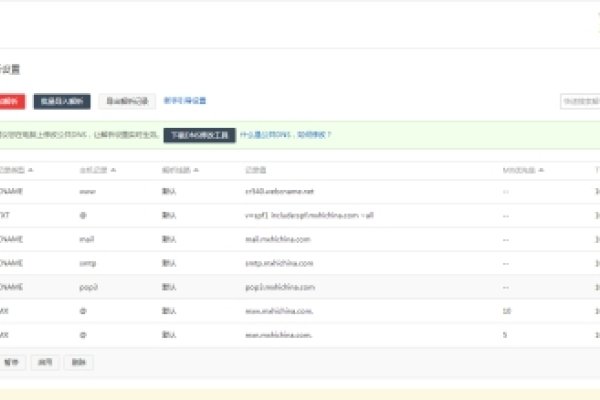Select the pop3 host record cell
The height and width of the screenshot is (400, 600).
(88, 287)
